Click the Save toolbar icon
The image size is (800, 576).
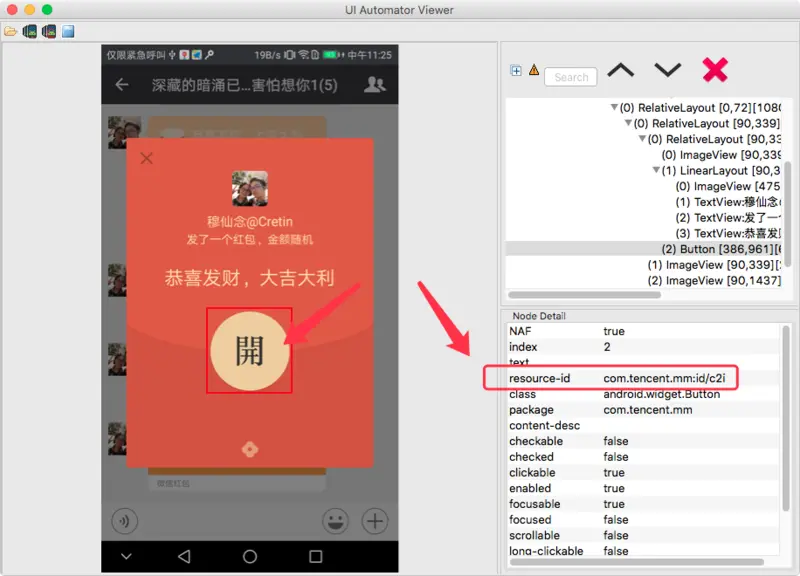[x=68, y=32]
